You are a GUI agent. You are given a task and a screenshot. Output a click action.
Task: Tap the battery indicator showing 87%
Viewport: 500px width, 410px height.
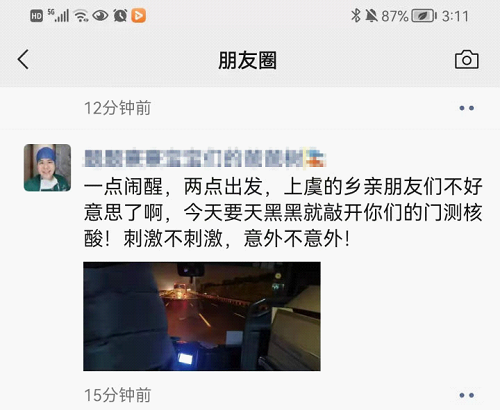[409, 16]
